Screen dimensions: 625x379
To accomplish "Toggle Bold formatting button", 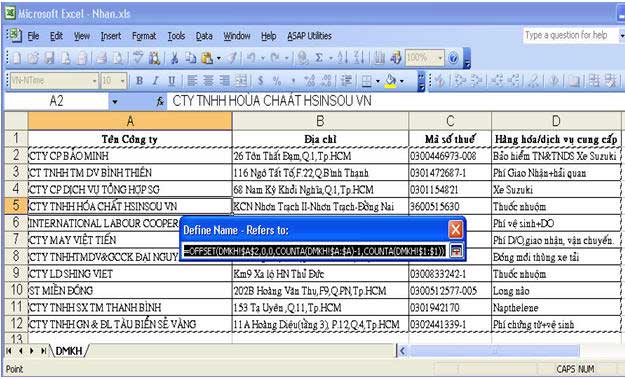I will point(139,81).
